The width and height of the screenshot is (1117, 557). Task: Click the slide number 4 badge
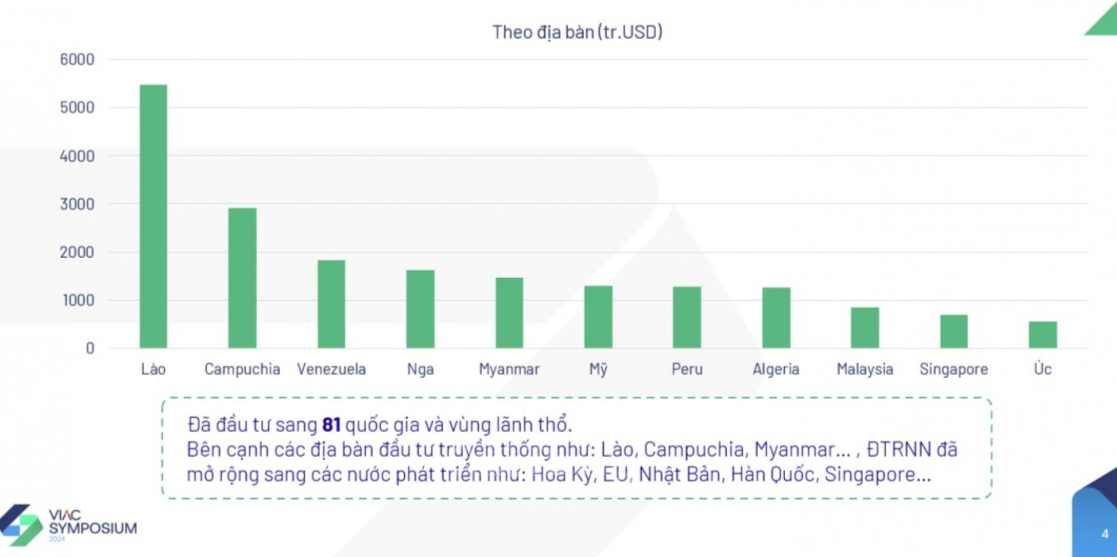pos(1104,532)
